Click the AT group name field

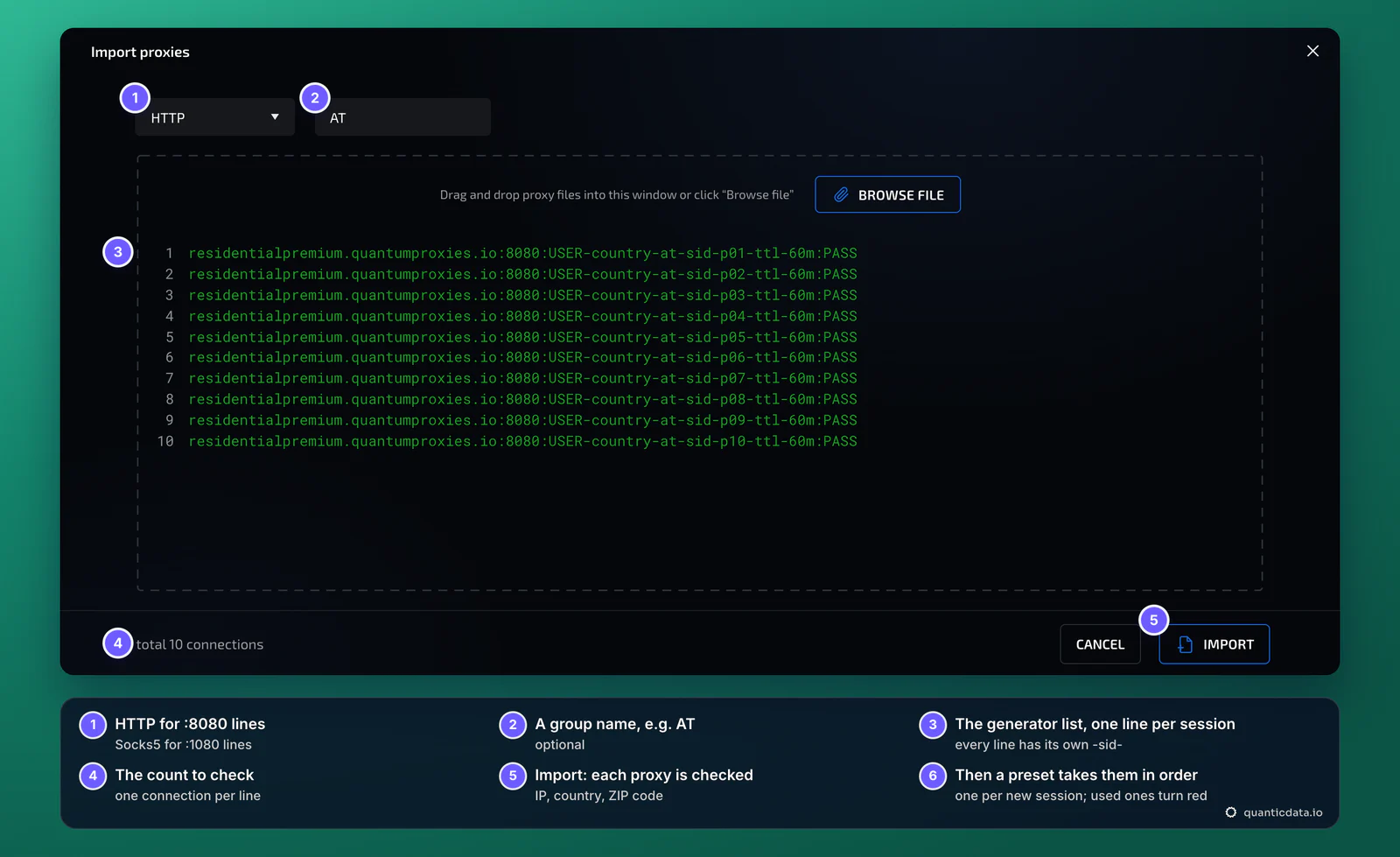coord(402,117)
